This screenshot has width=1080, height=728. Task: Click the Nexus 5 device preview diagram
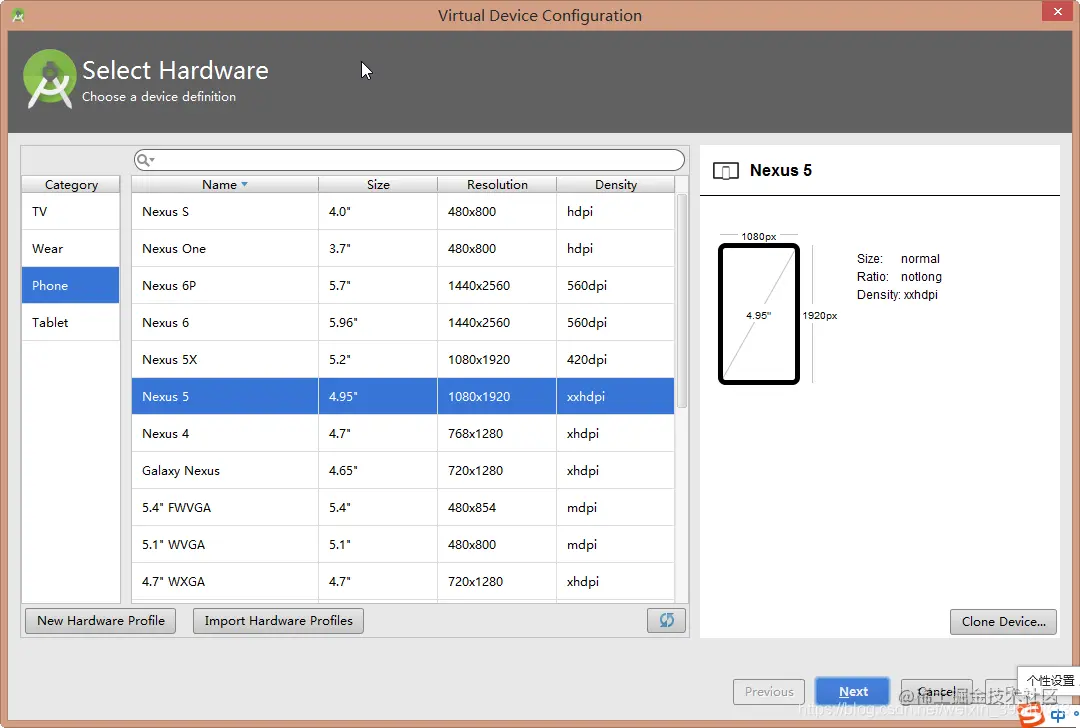[758, 314]
